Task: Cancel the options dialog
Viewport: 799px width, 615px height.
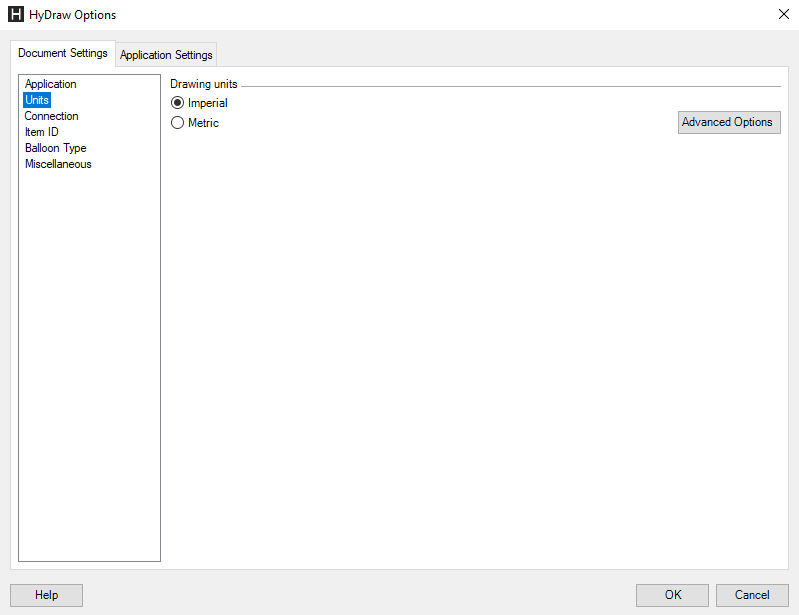Action: (752, 595)
